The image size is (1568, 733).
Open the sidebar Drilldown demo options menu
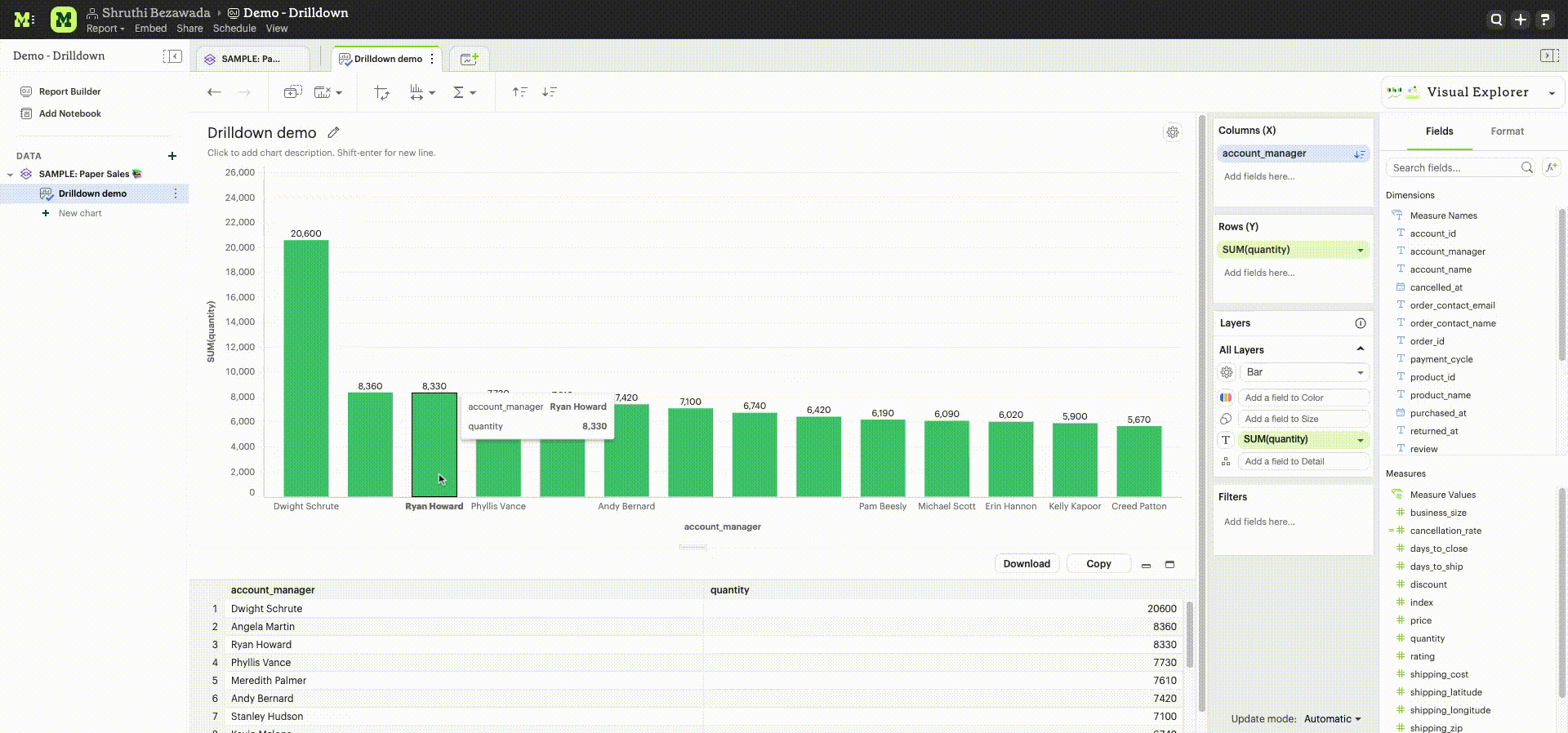176,193
